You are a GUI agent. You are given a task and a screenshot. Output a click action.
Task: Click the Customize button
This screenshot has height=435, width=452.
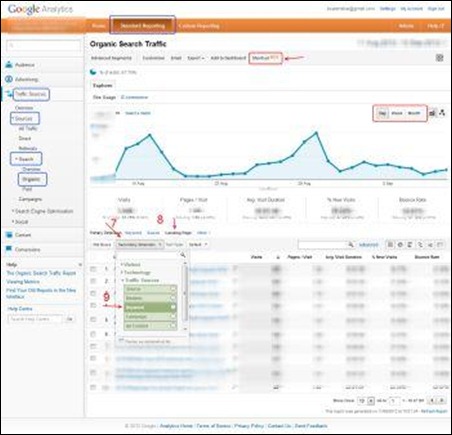153,58
